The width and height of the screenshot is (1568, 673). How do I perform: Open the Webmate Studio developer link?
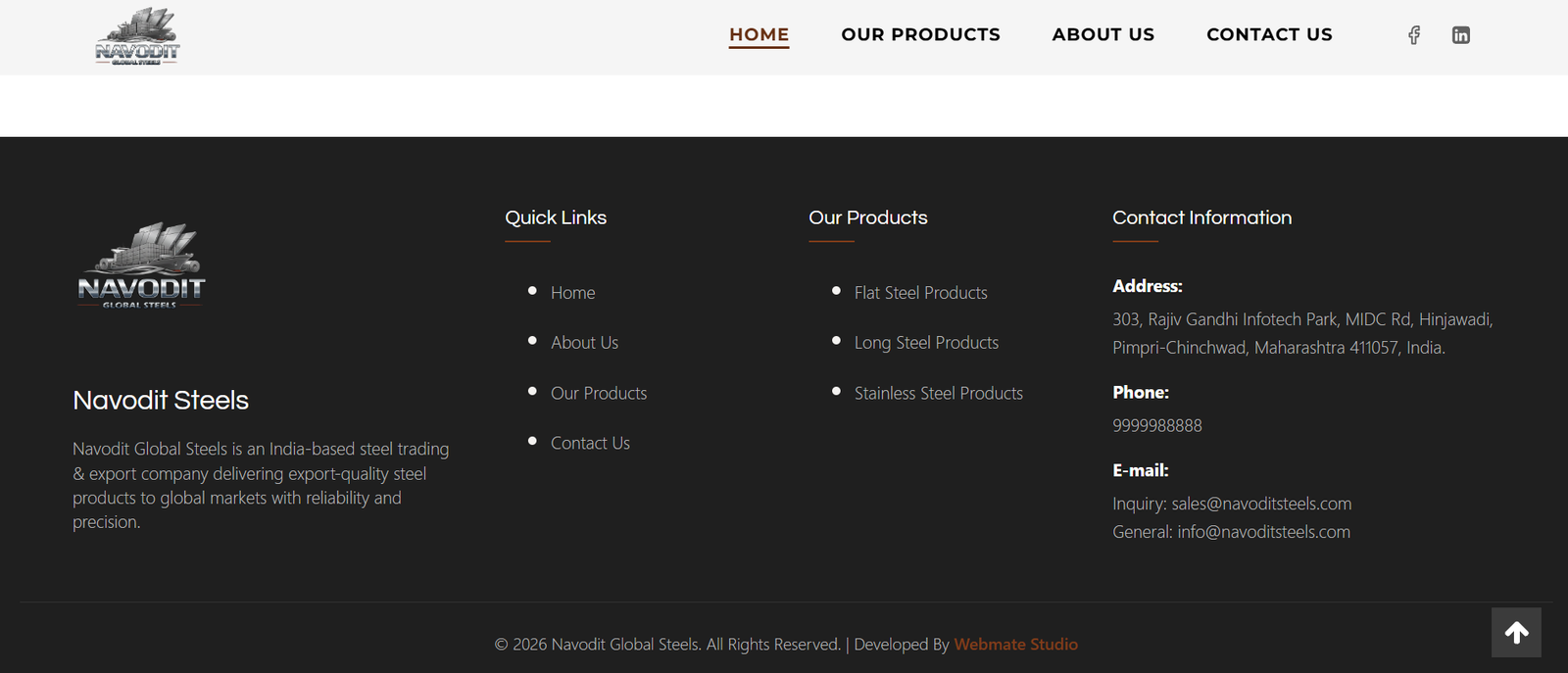(1015, 645)
